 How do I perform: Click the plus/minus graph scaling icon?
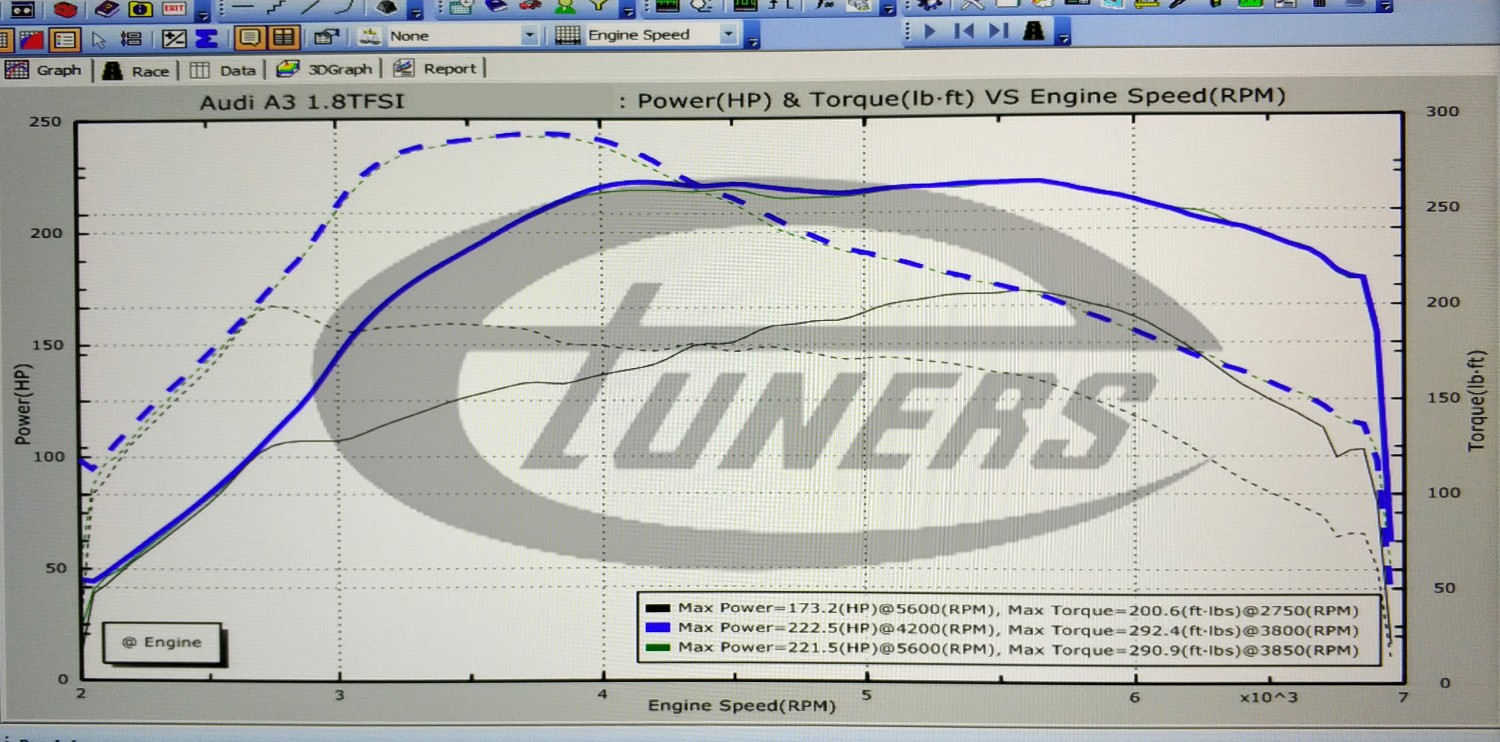pyautogui.click(x=174, y=39)
